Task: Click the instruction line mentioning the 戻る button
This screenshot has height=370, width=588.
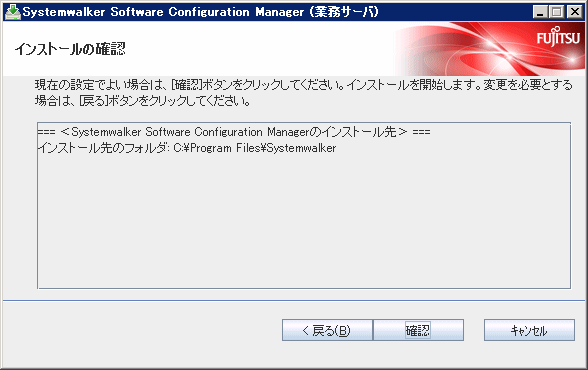Action: [142, 101]
